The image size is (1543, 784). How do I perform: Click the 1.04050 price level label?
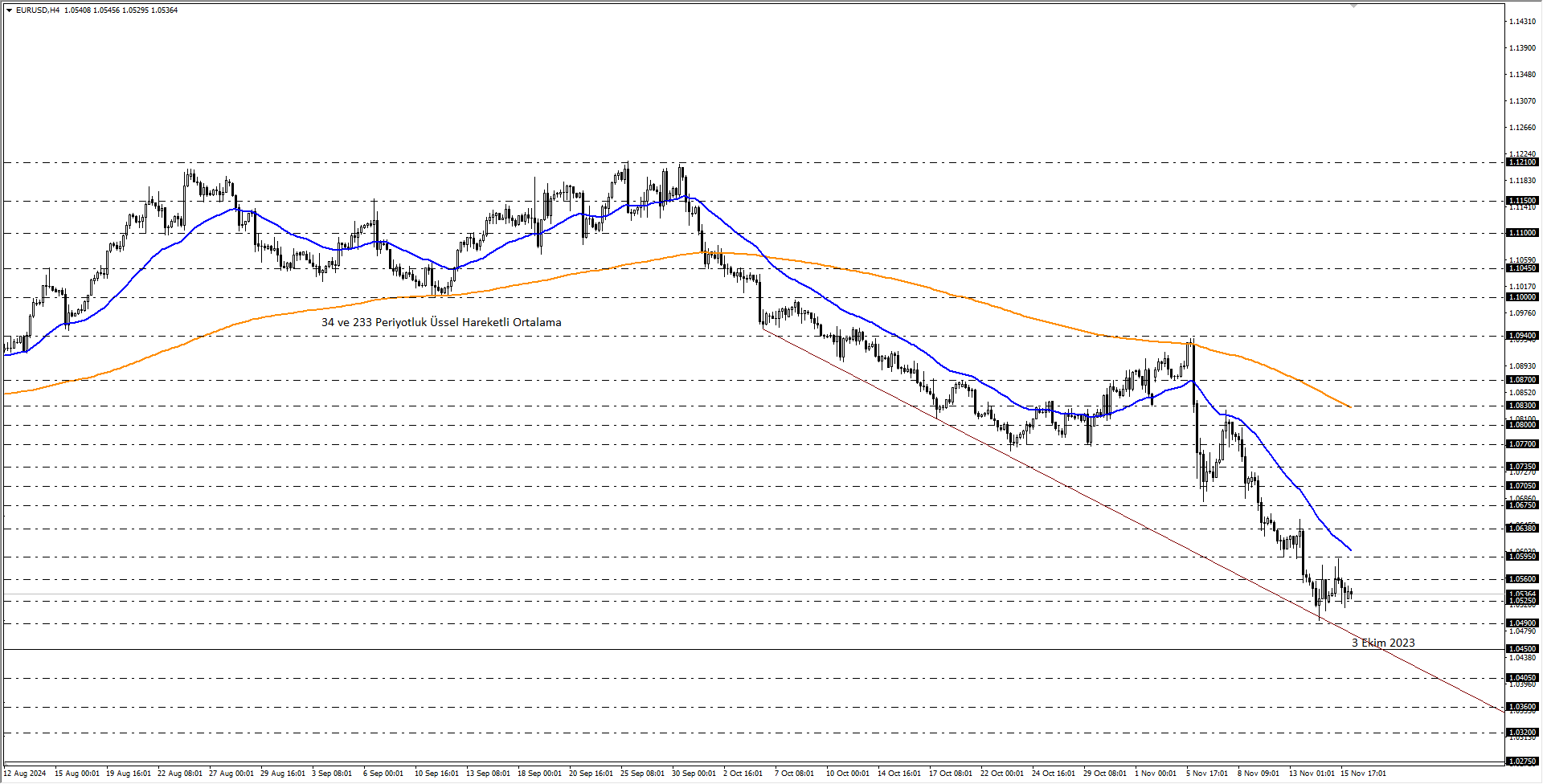tap(1522, 678)
